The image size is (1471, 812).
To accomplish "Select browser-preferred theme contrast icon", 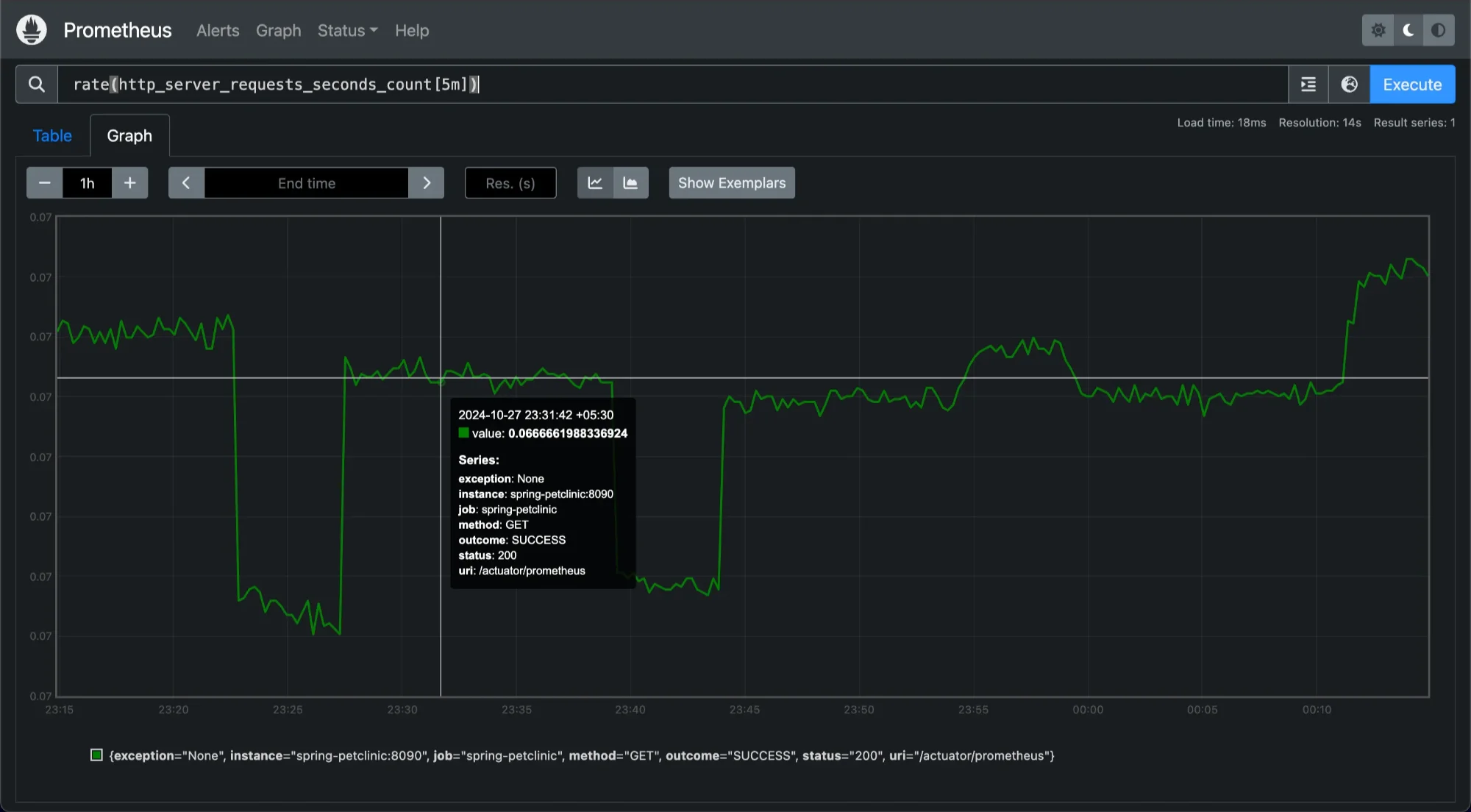I will point(1439,30).
